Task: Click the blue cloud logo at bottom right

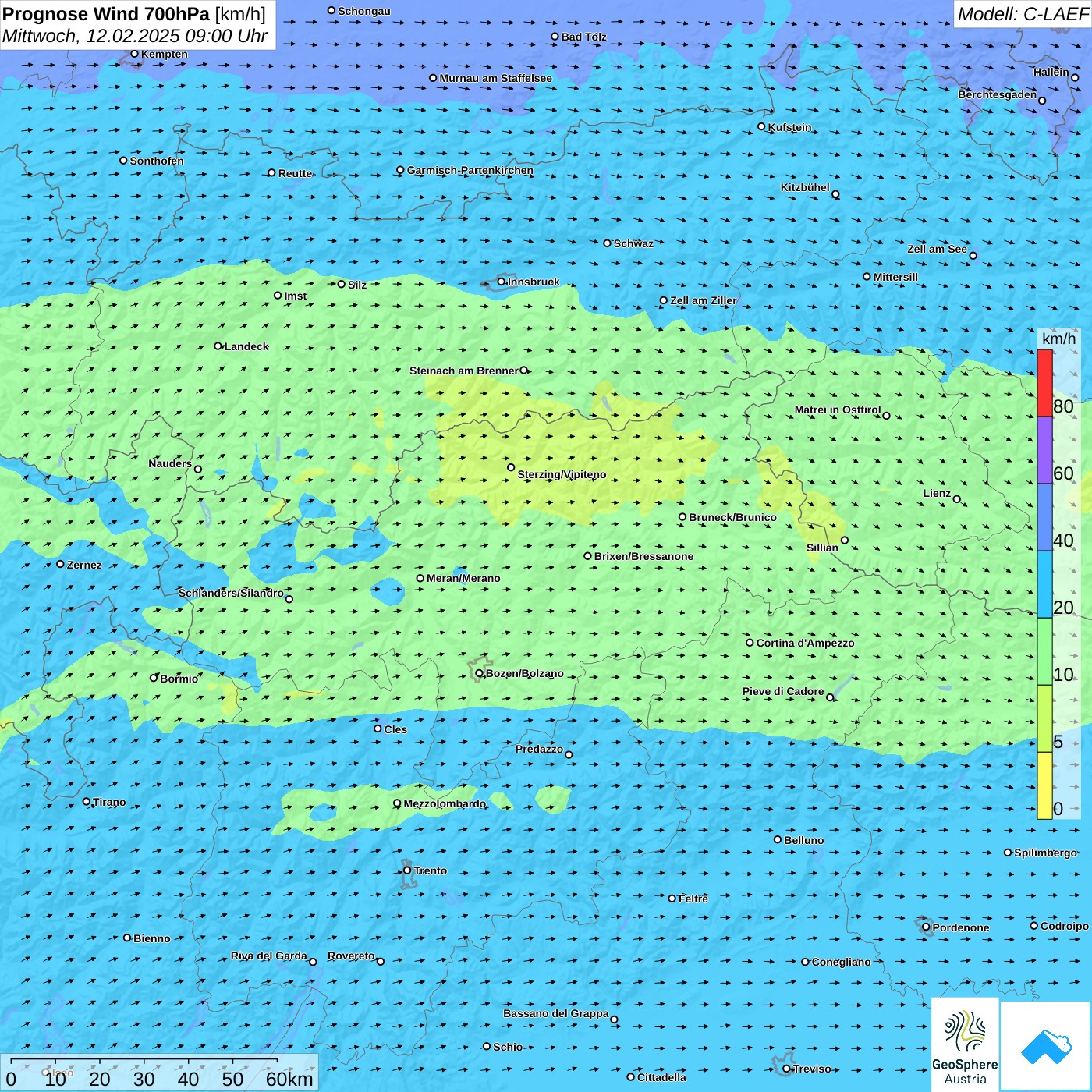Action: 1046,1045
